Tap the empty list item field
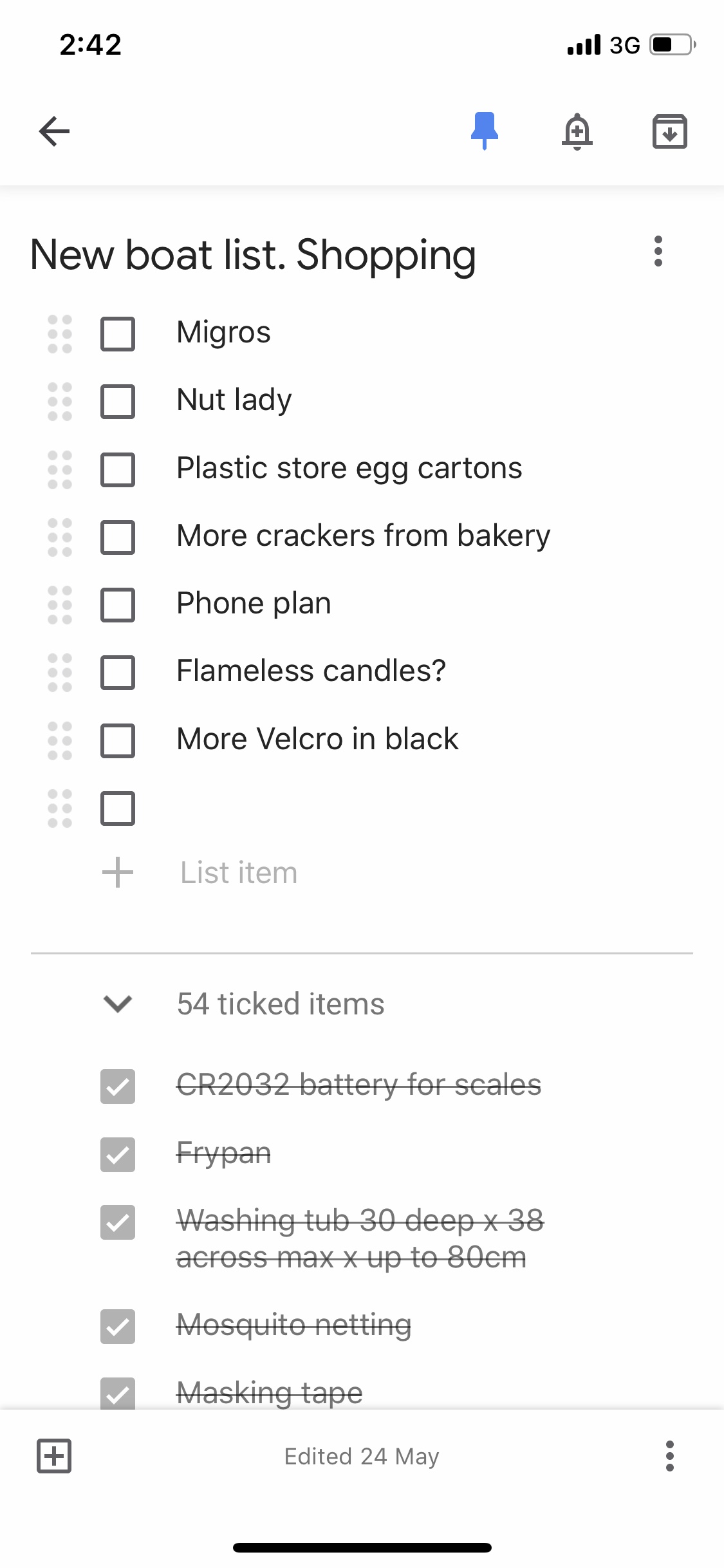Image resolution: width=724 pixels, height=1568 pixels. click(x=386, y=808)
